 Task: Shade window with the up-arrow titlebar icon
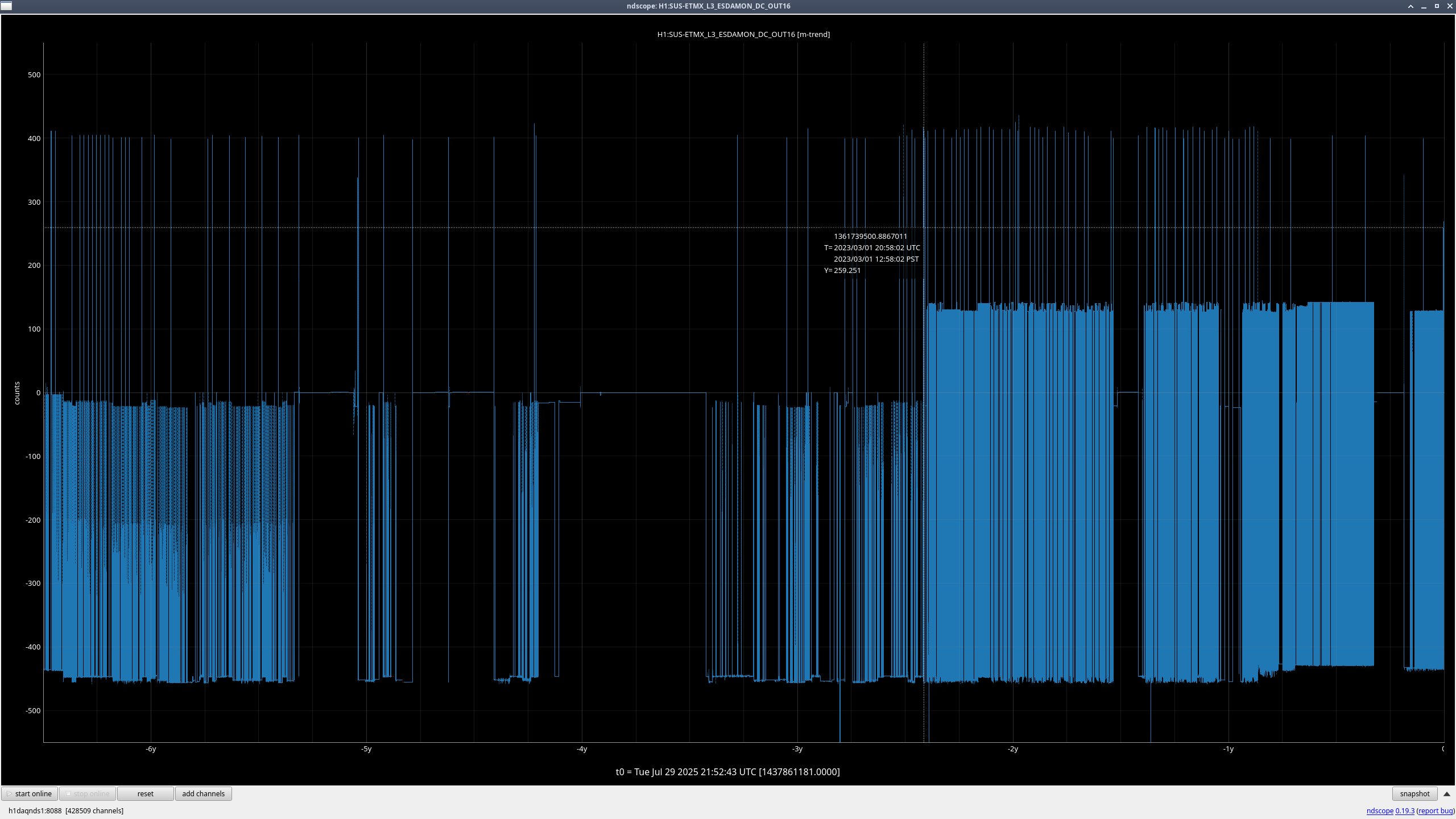click(1410, 6)
